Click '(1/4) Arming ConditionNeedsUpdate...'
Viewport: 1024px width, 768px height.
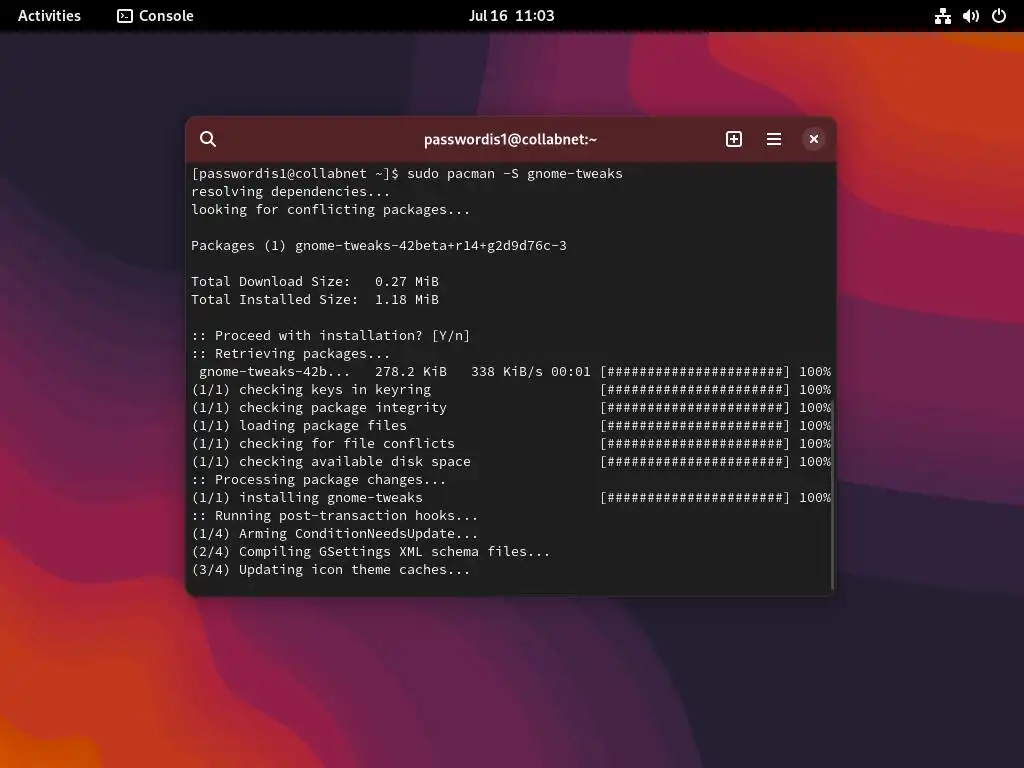click(335, 534)
